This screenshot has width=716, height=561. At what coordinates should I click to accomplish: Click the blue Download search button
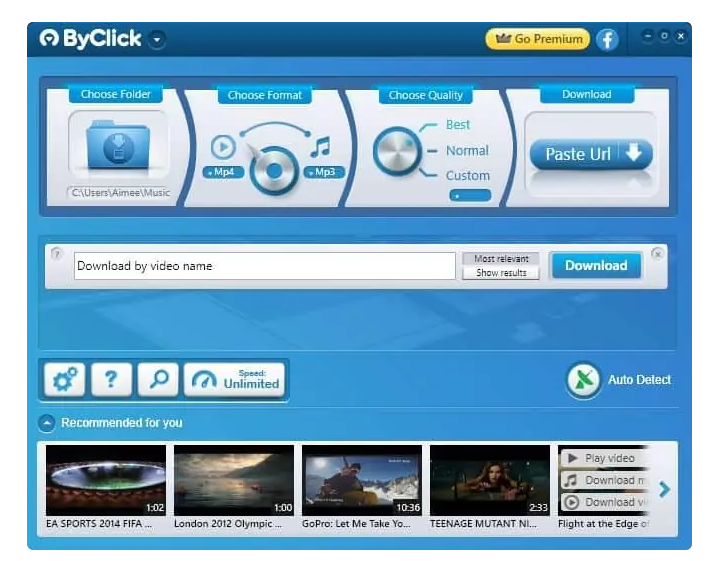pos(596,266)
